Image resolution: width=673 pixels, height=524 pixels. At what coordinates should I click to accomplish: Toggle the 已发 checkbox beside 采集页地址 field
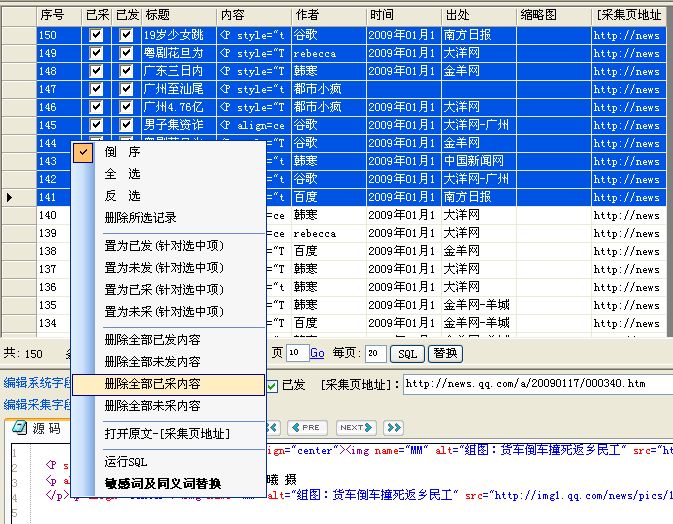click(x=272, y=385)
